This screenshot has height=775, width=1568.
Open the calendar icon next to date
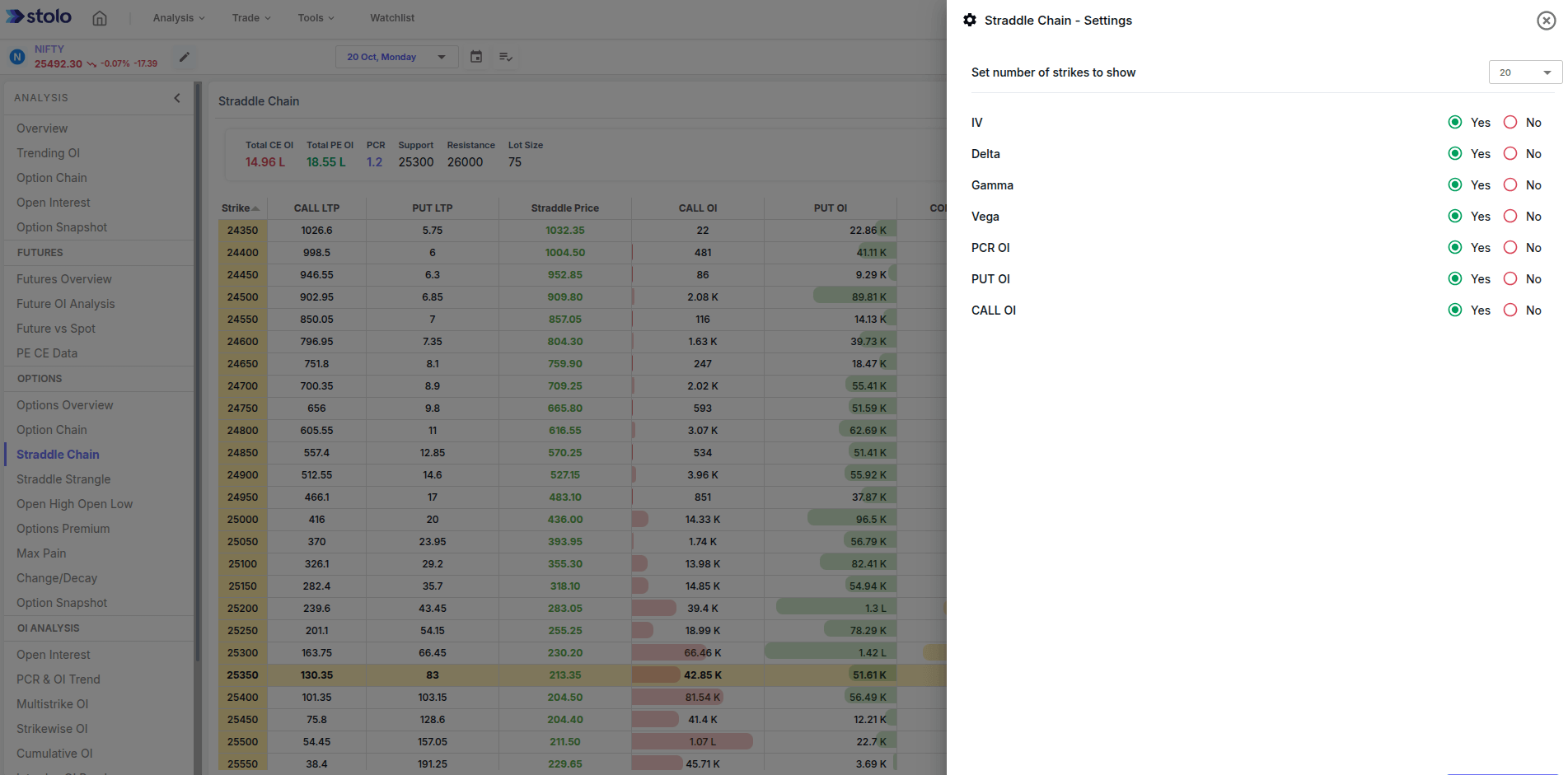click(476, 57)
